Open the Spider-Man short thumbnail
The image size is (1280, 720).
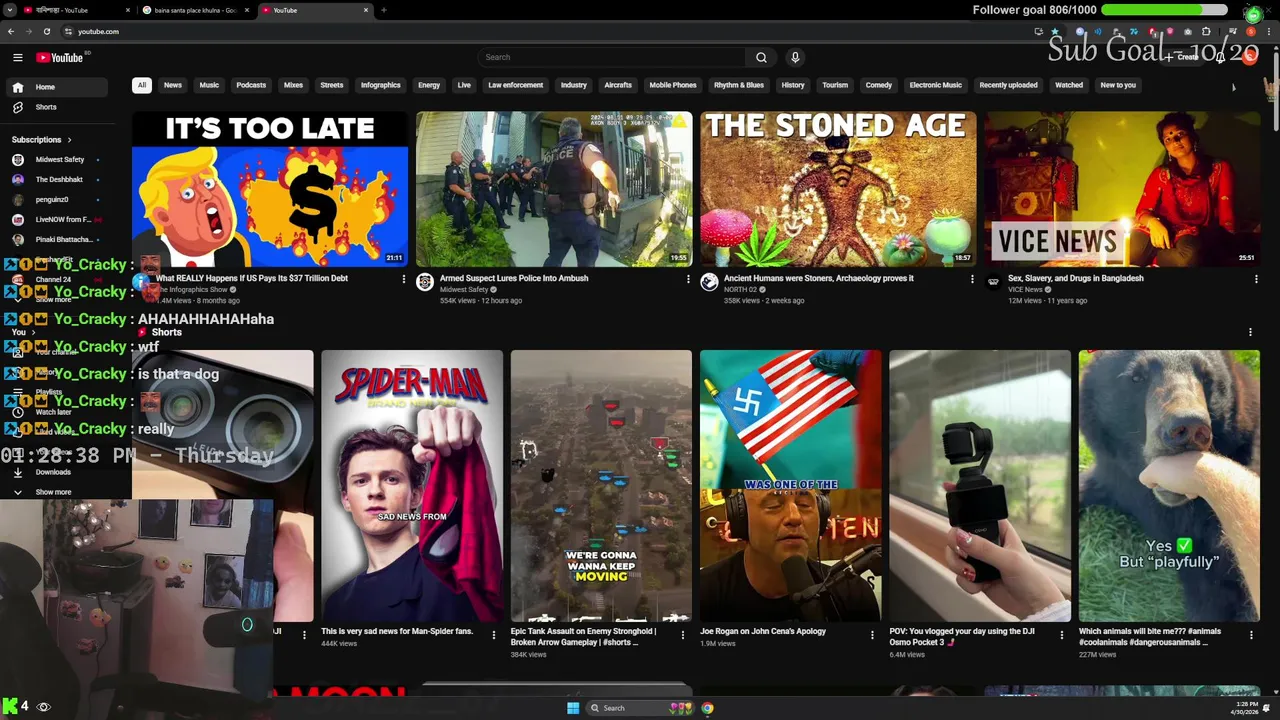click(x=412, y=486)
